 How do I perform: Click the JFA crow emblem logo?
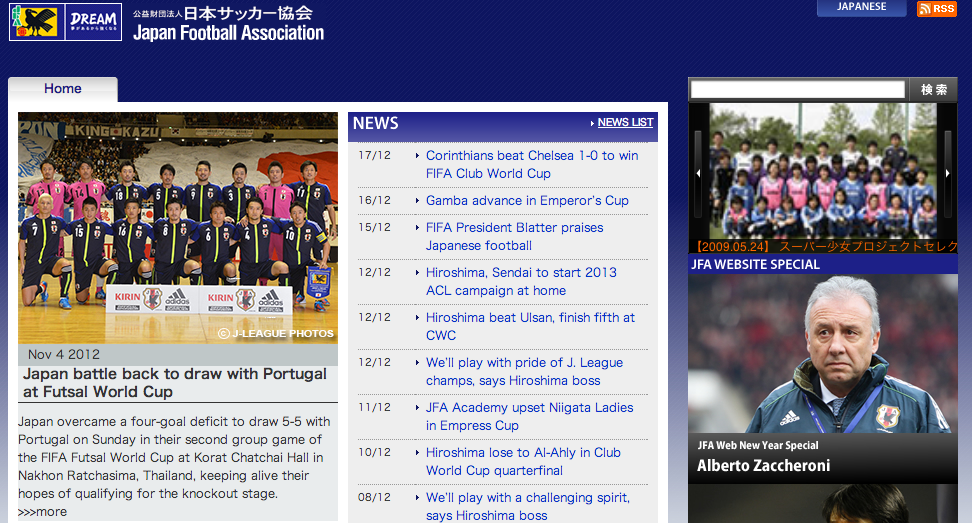click(36, 22)
